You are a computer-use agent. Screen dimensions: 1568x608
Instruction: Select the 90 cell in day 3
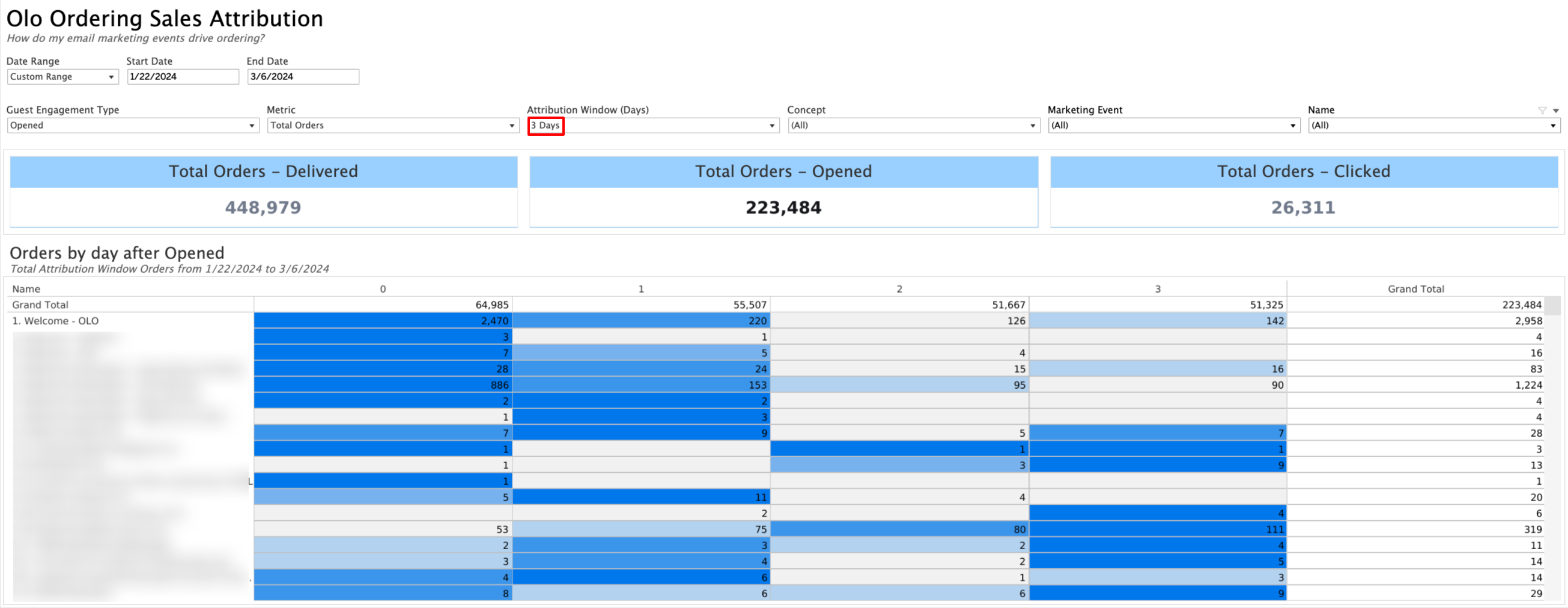point(1158,385)
